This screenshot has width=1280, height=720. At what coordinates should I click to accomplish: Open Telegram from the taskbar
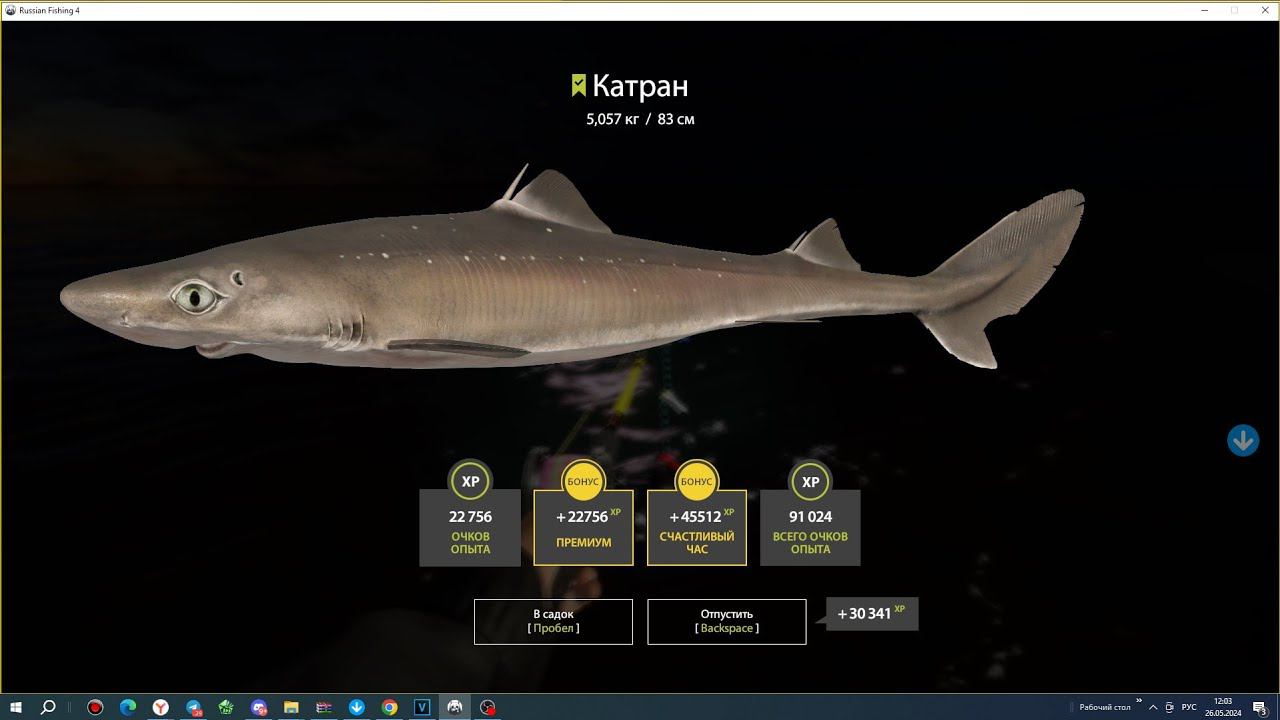(x=193, y=707)
